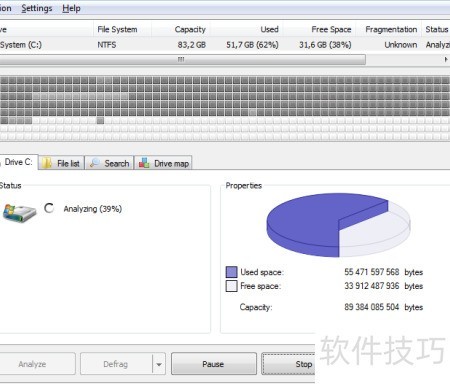Open the Settings menu

click(x=37, y=8)
